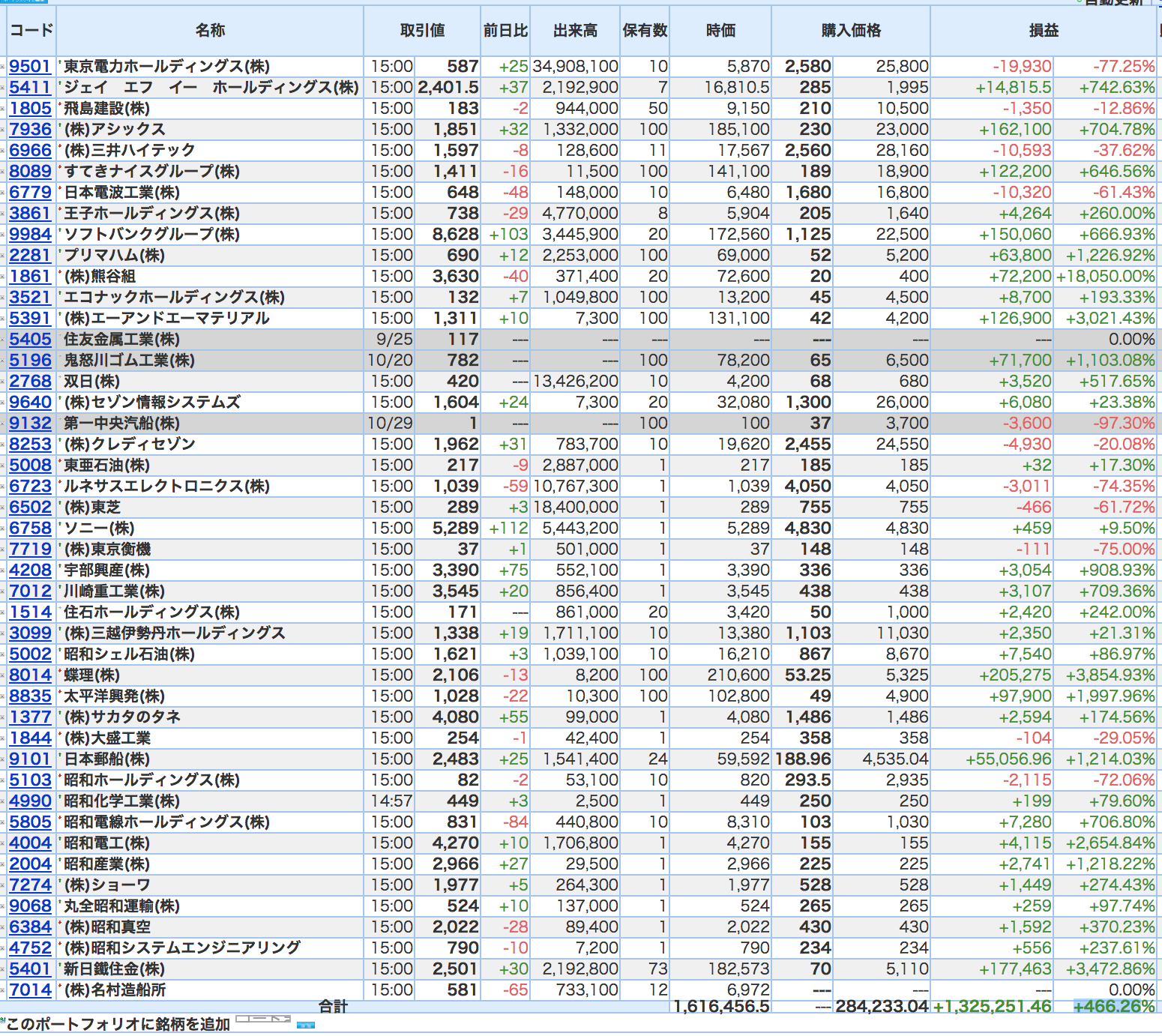
Task: Sort by the 損益 column header
Action: (1044, 31)
